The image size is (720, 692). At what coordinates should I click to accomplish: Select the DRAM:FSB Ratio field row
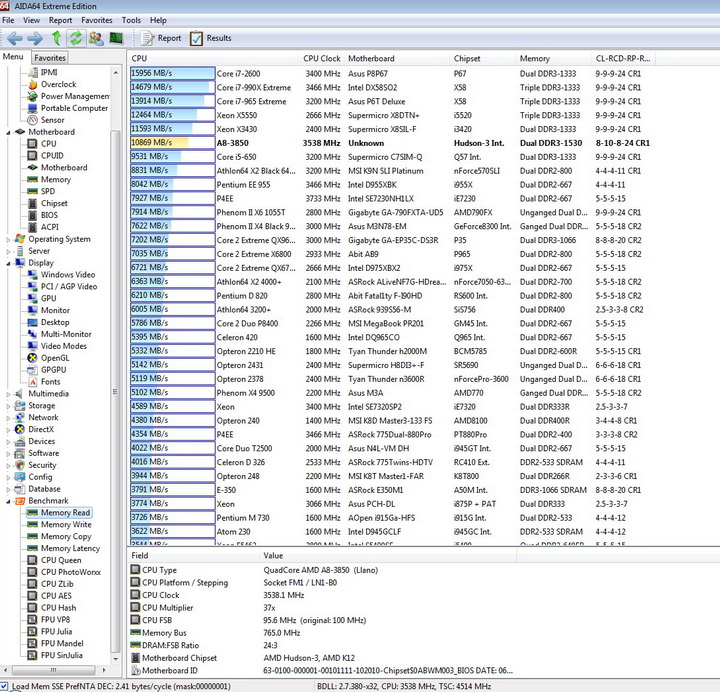coord(321,645)
